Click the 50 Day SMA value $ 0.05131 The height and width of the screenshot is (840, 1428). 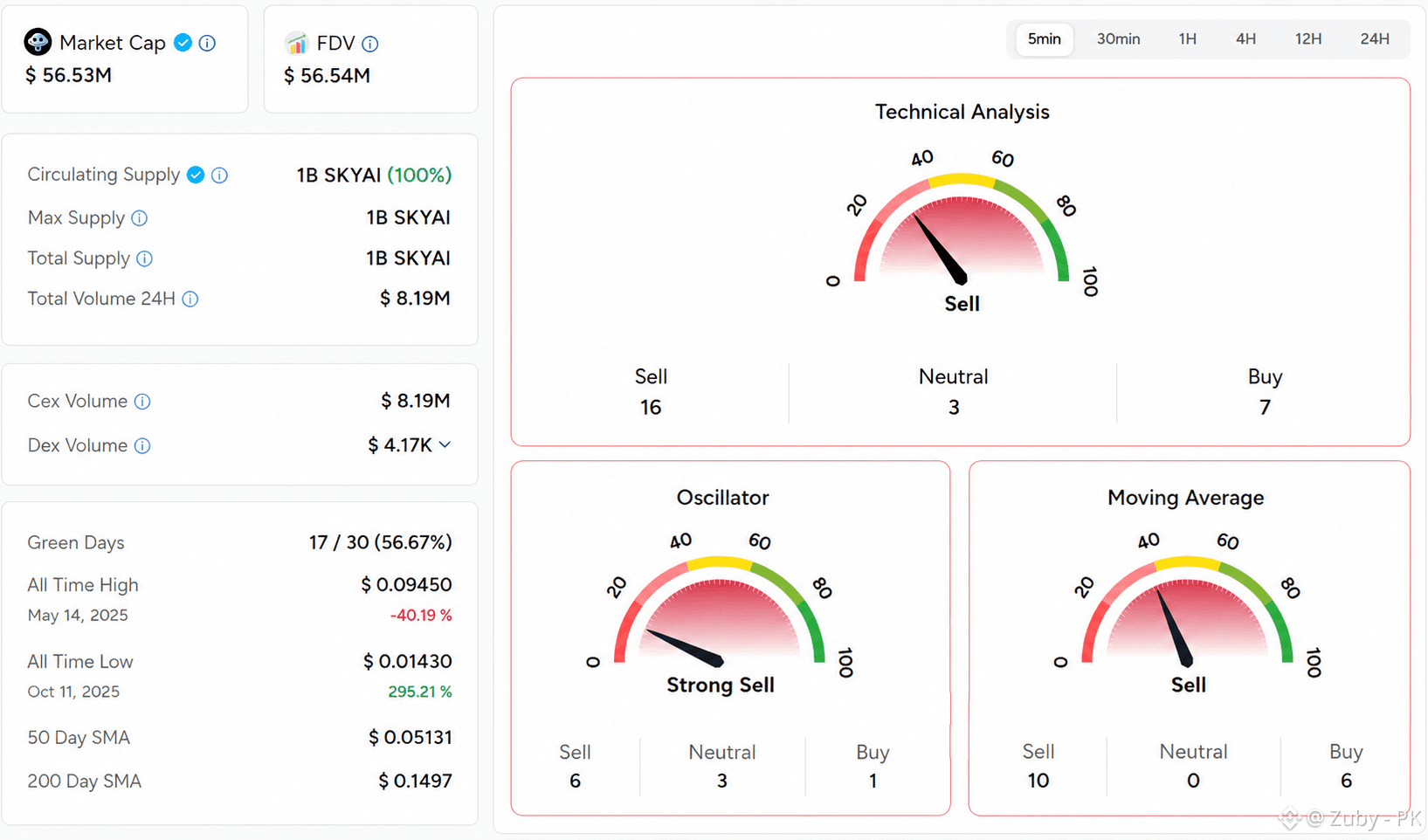click(x=410, y=738)
